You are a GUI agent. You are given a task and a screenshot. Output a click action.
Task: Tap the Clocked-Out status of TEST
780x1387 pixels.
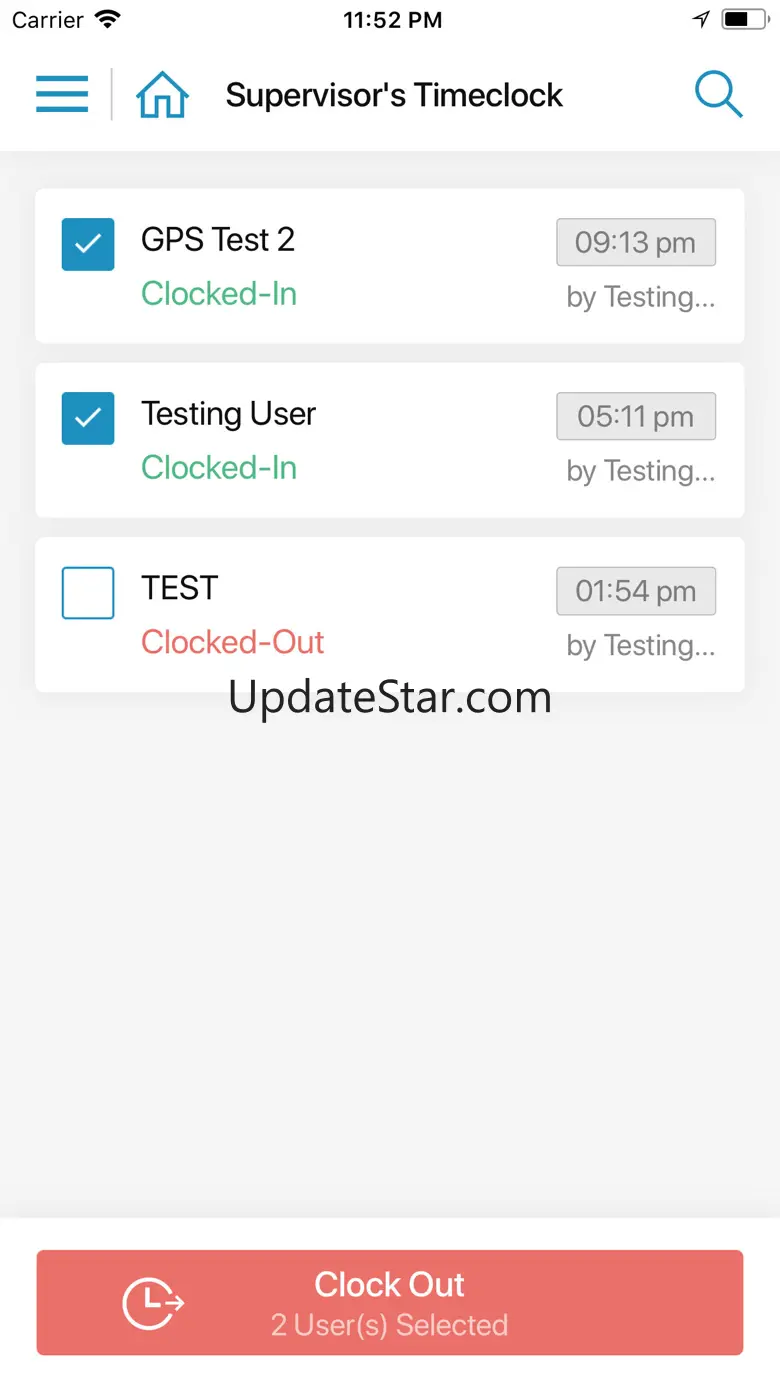click(232, 642)
